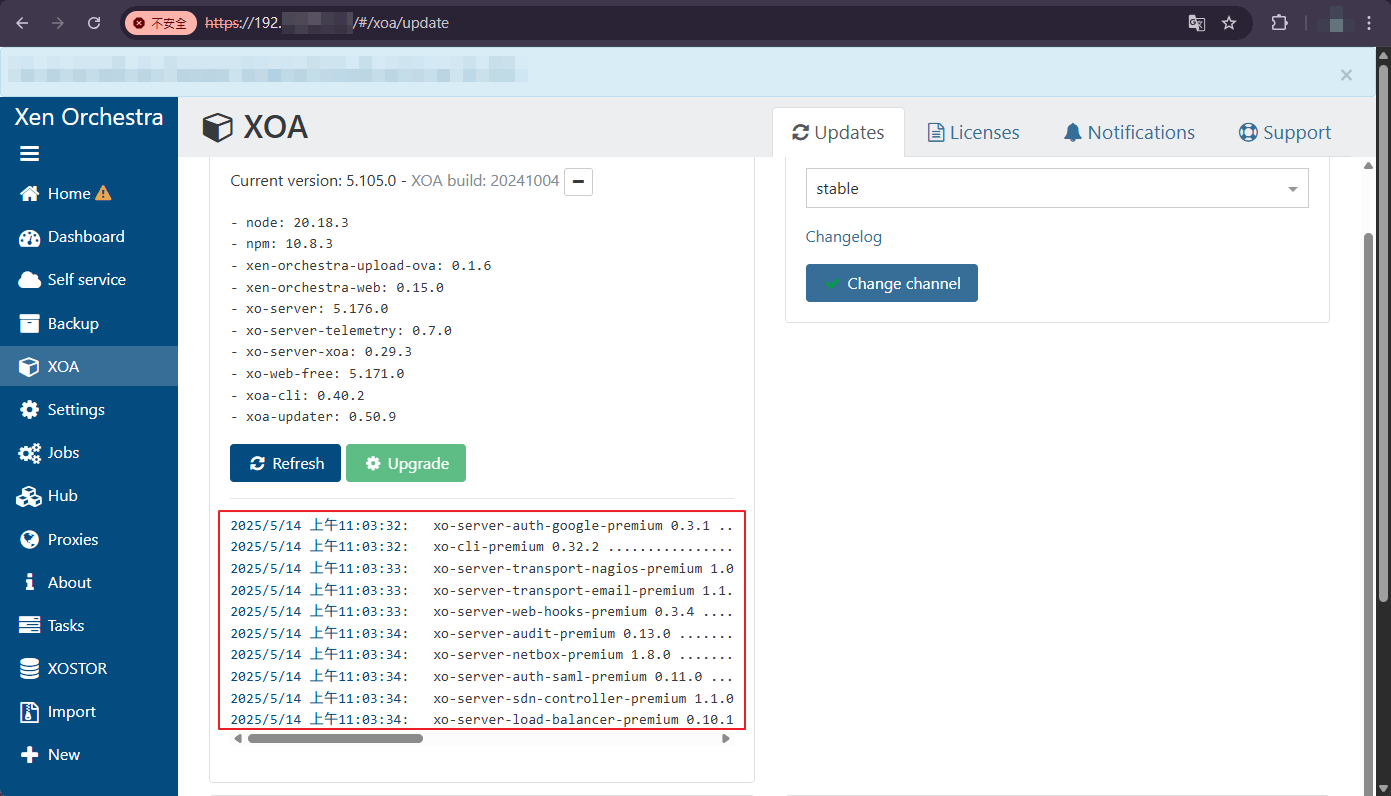Open the About page

[x=56, y=583]
